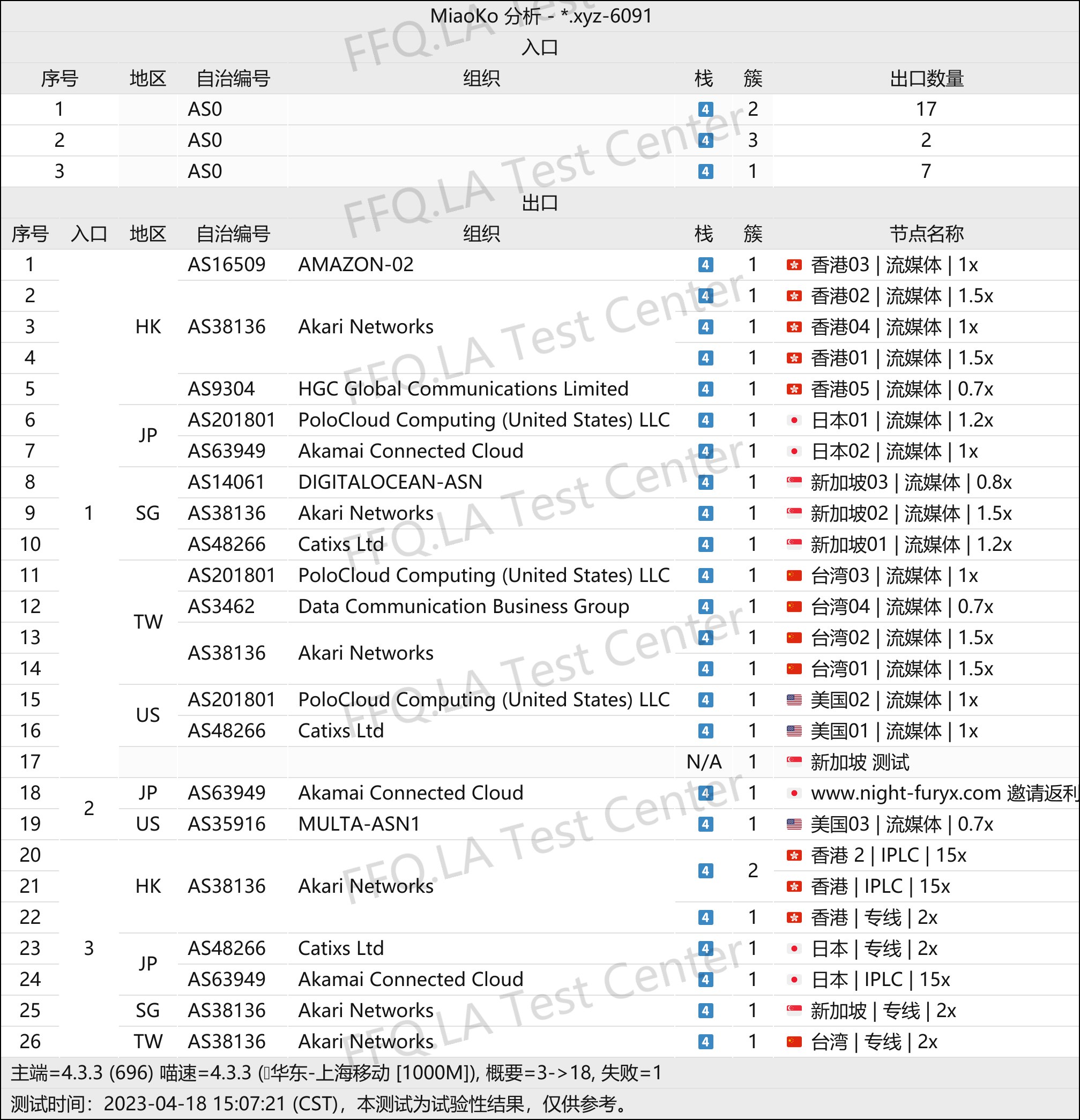Click HGC Global Communications Limited
The width and height of the screenshot is (1080, 1120).
(463, 389)
